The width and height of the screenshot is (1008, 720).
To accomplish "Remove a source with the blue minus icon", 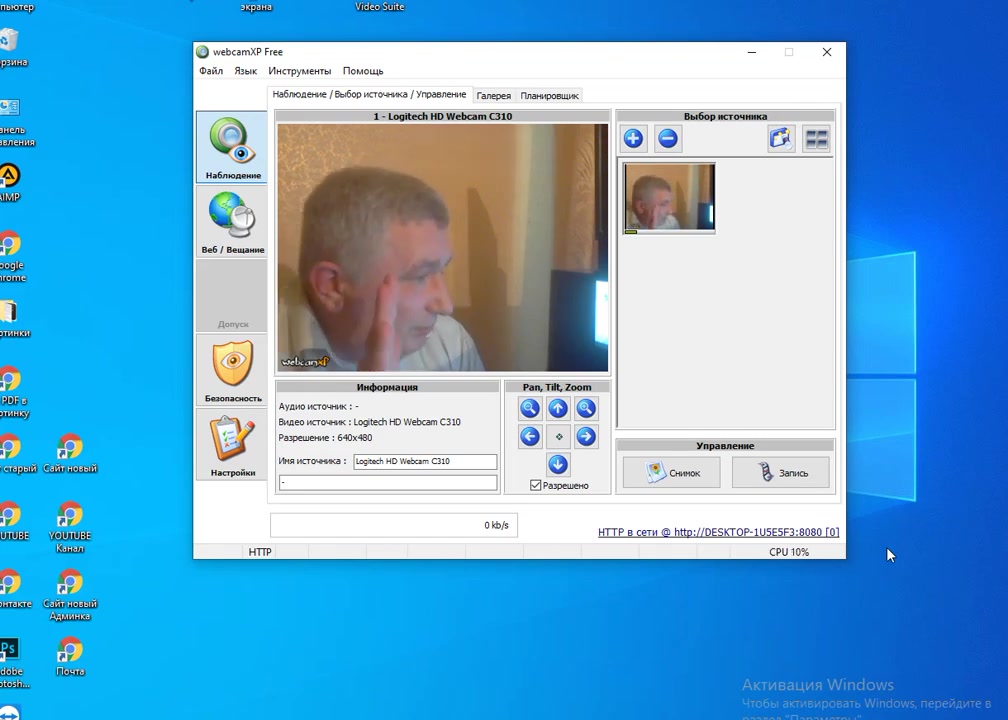I will (x=668, y=138).
